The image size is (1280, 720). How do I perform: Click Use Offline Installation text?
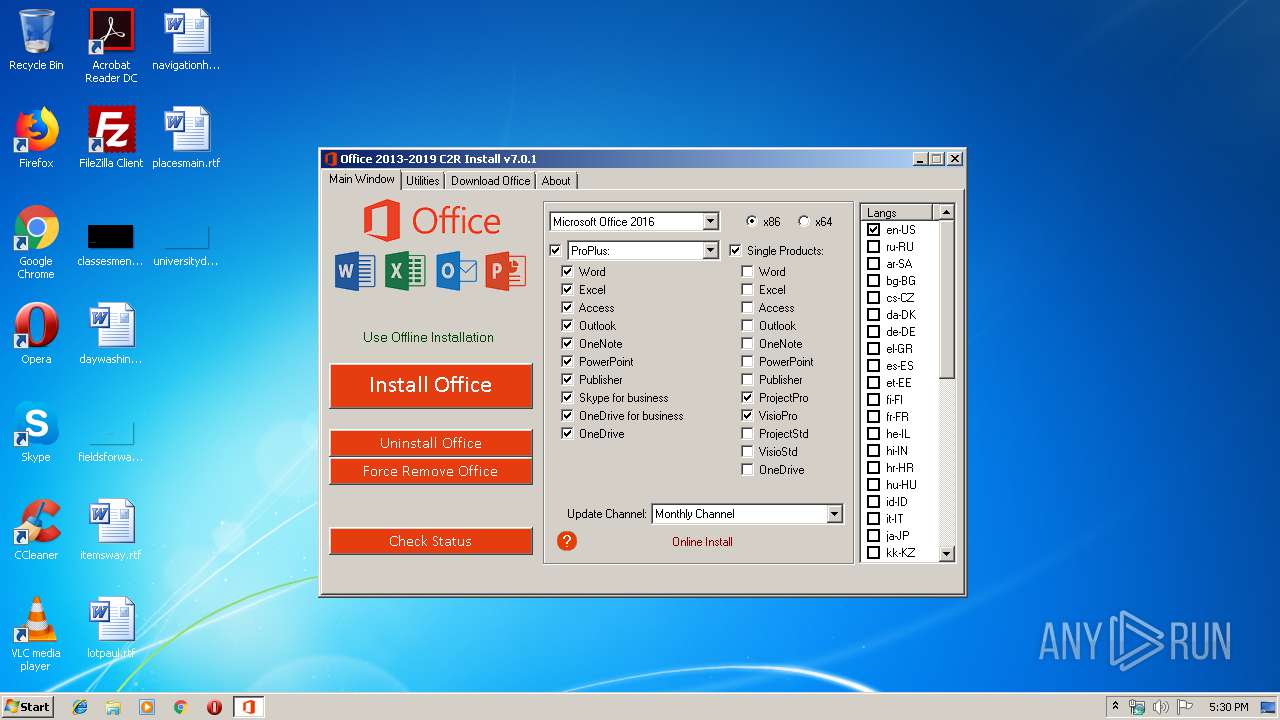429,337
